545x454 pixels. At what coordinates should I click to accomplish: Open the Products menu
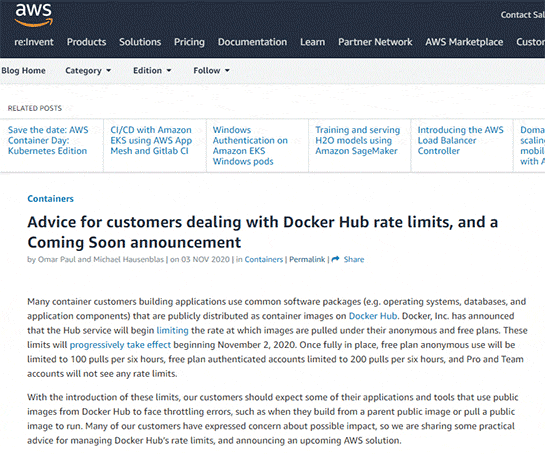point(86,42)
